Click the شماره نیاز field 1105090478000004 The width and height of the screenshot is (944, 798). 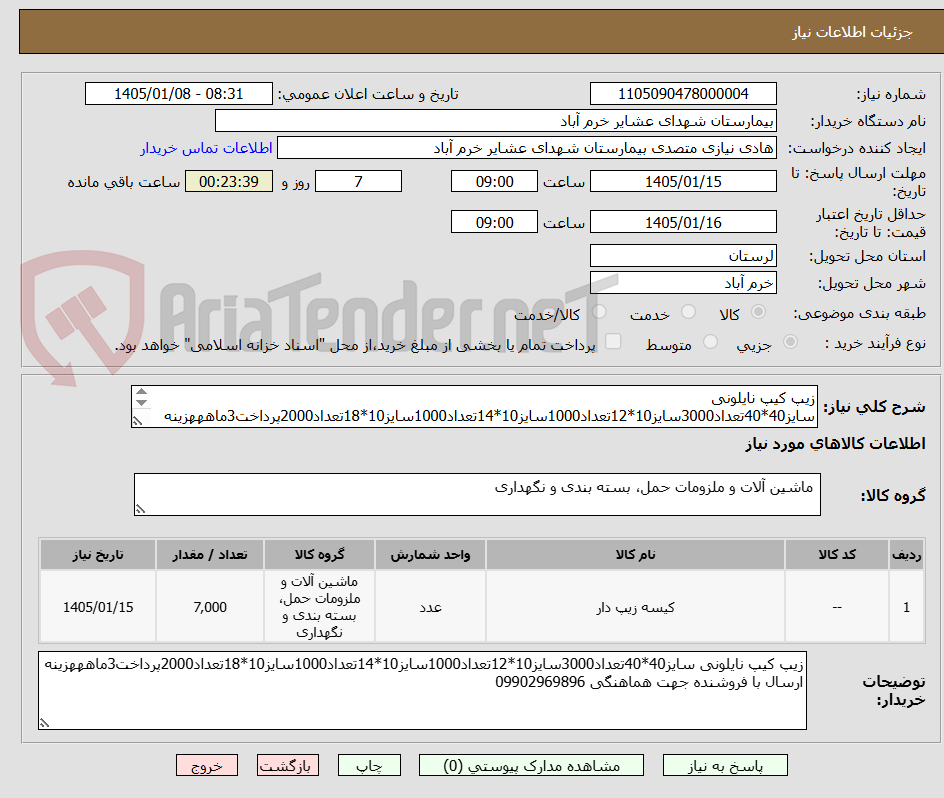(683, 94)
